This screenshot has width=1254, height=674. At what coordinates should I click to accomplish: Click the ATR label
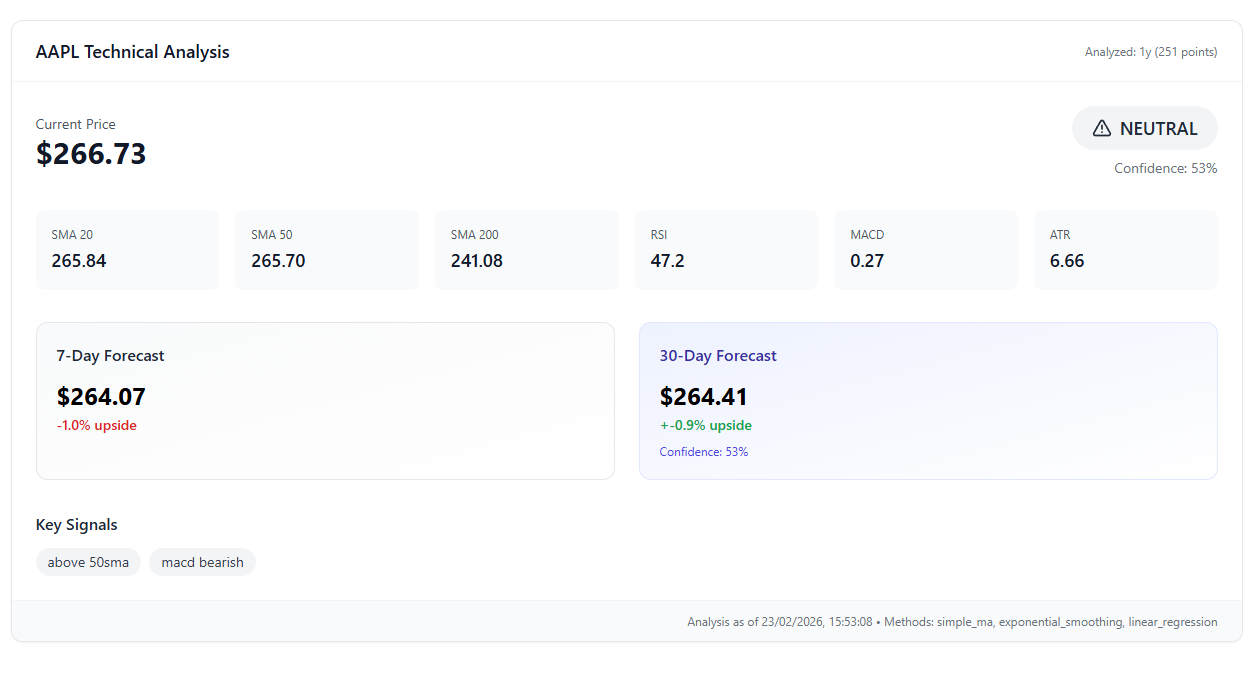pyautogui.click(x=1060, y=235)
